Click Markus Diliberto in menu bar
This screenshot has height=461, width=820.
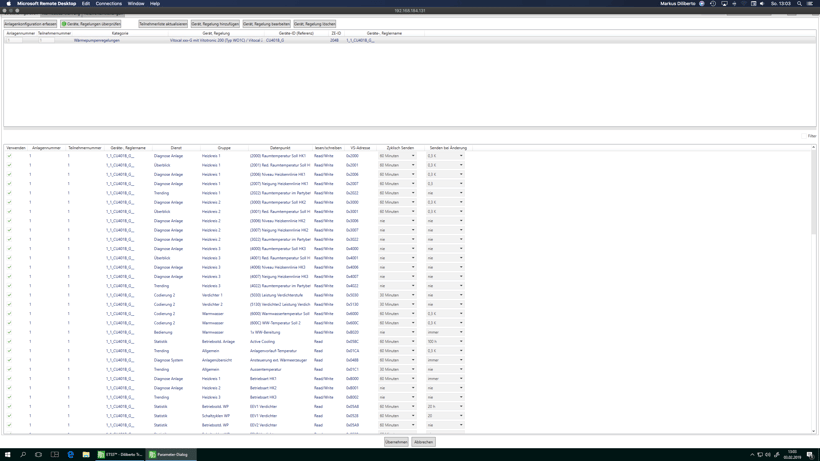pyautogui.click(x=678, y=4)
